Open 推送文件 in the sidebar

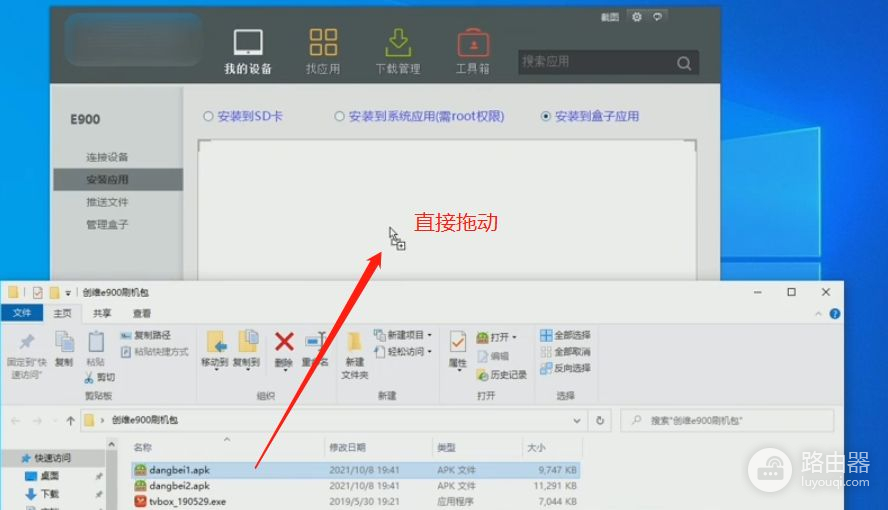(x=107, y=202)
